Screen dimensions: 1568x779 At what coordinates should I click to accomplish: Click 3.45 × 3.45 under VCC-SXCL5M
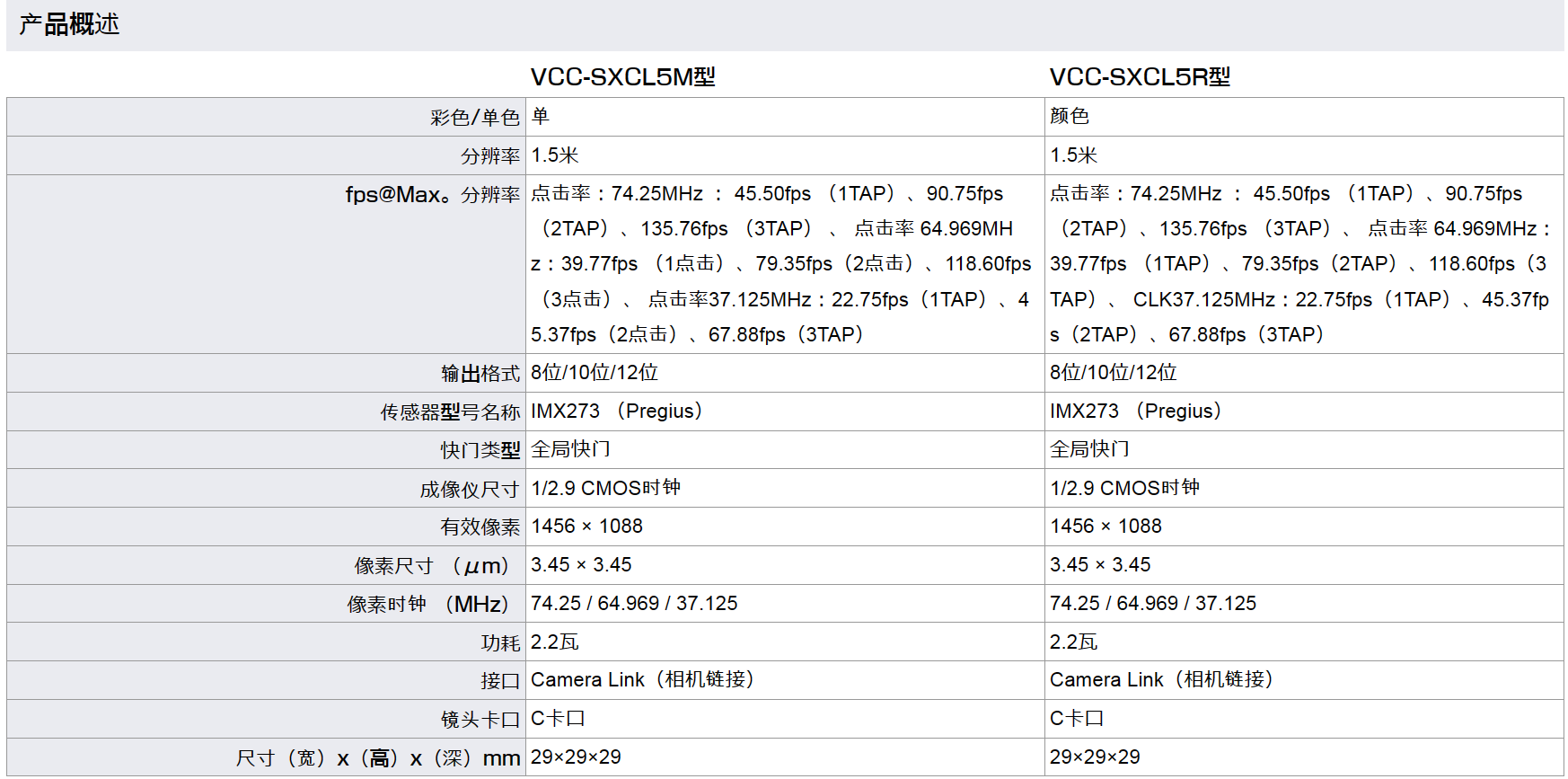(582, 565)
